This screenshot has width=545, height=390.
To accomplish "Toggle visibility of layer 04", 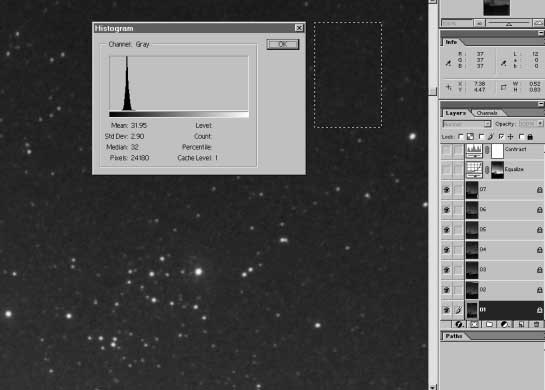I will point(447,250).
